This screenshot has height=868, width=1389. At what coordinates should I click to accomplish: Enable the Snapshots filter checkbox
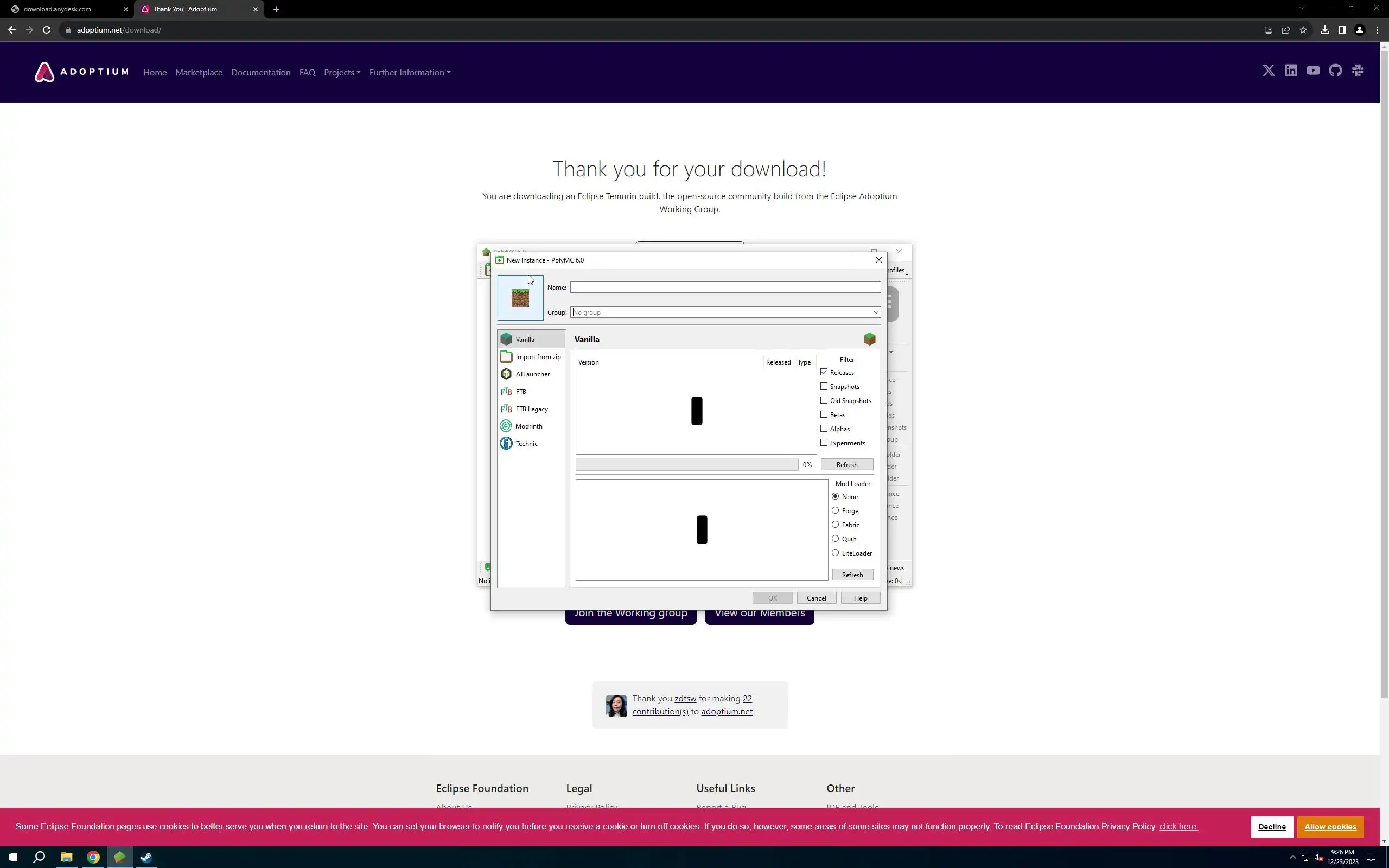824,386
